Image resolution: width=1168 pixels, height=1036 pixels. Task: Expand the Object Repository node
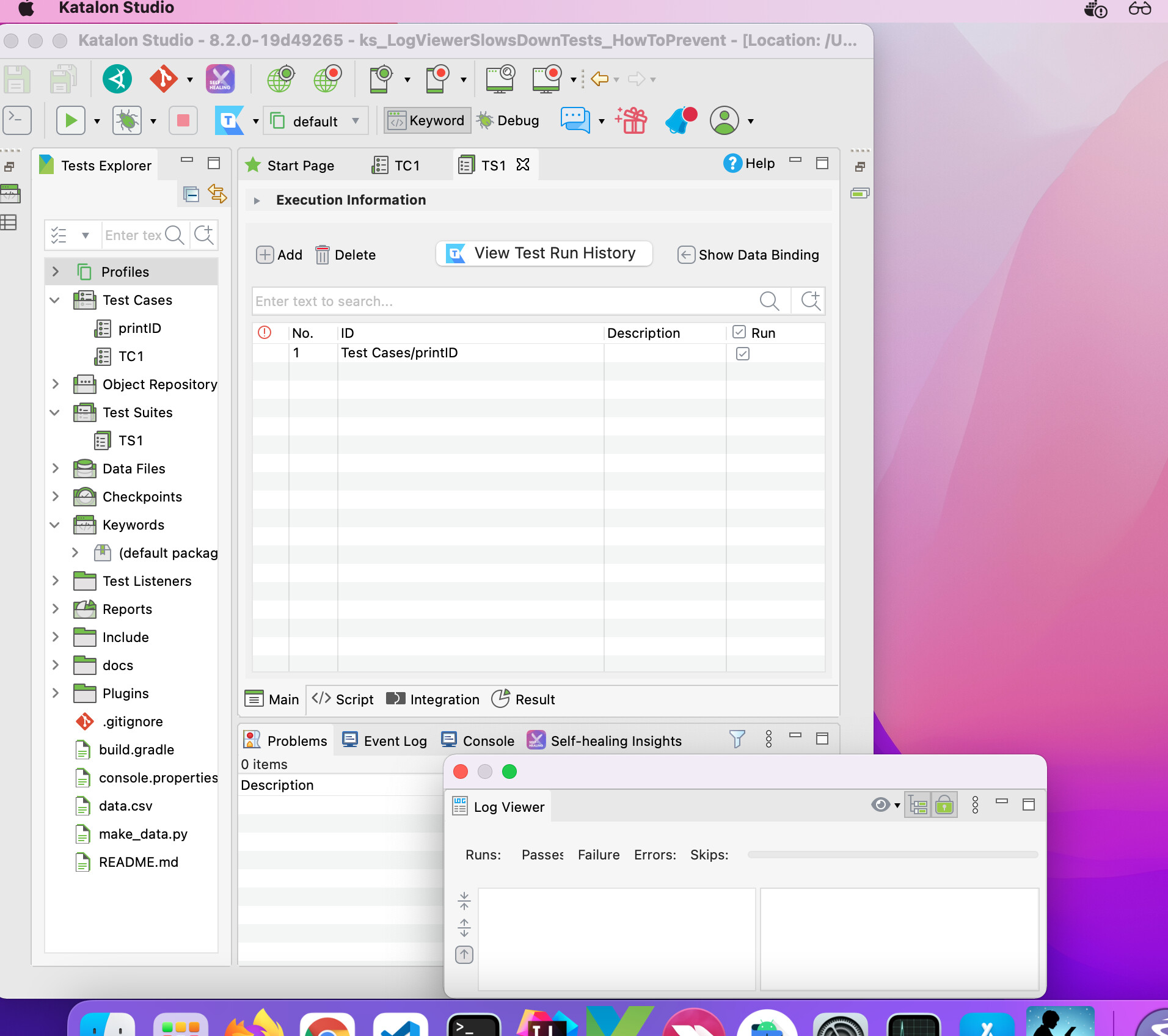(x=56, y=384)
